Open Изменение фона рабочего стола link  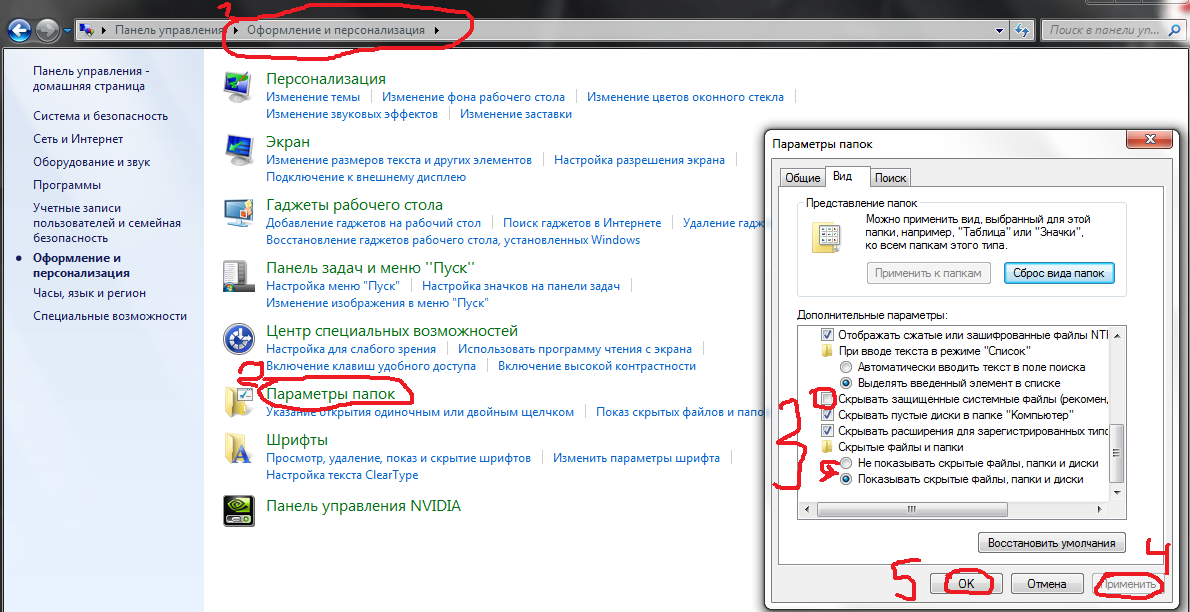pos(474,97)
